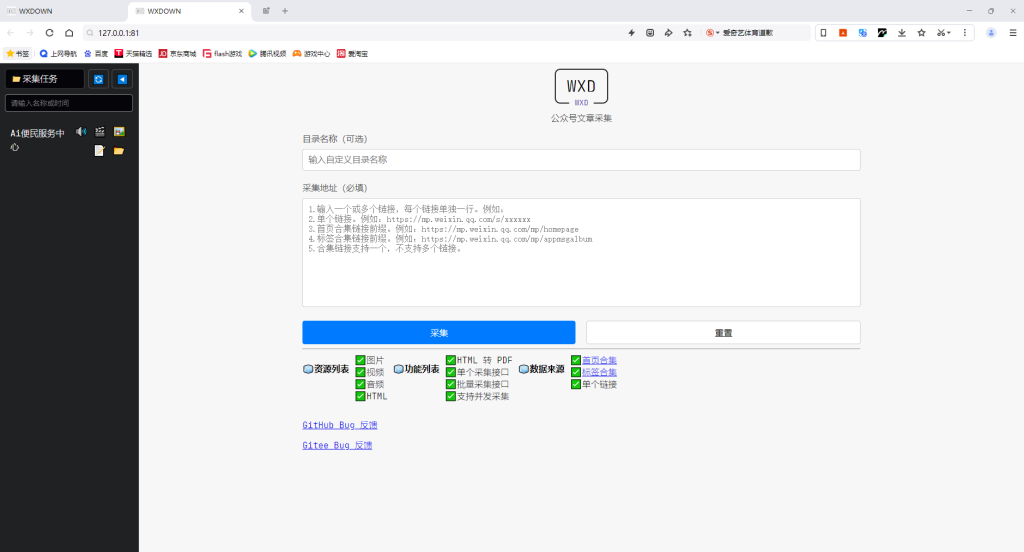Open the GitHub Bug 反馈 link

click(340, 425)
